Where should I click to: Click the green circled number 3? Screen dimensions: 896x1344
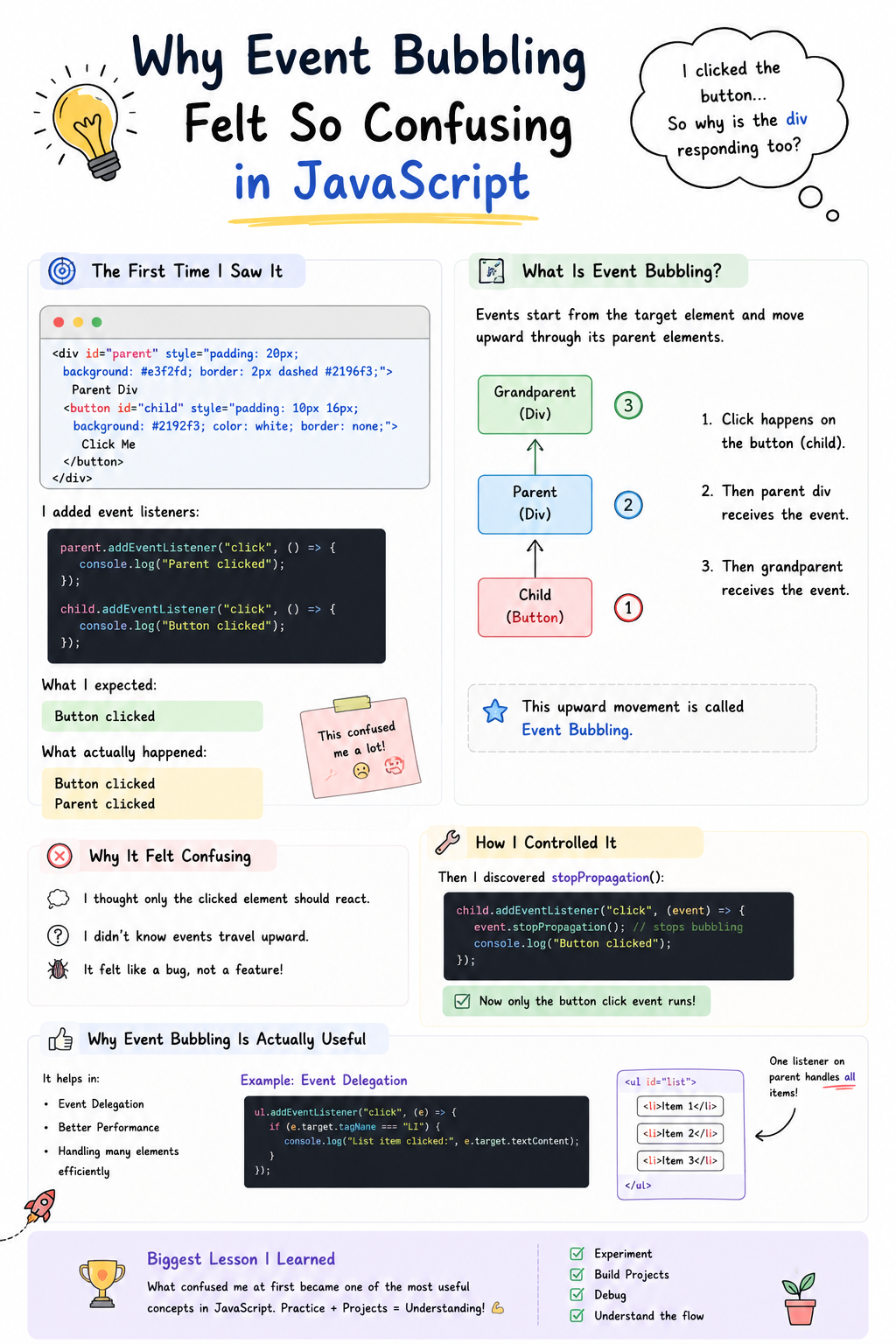628,405
